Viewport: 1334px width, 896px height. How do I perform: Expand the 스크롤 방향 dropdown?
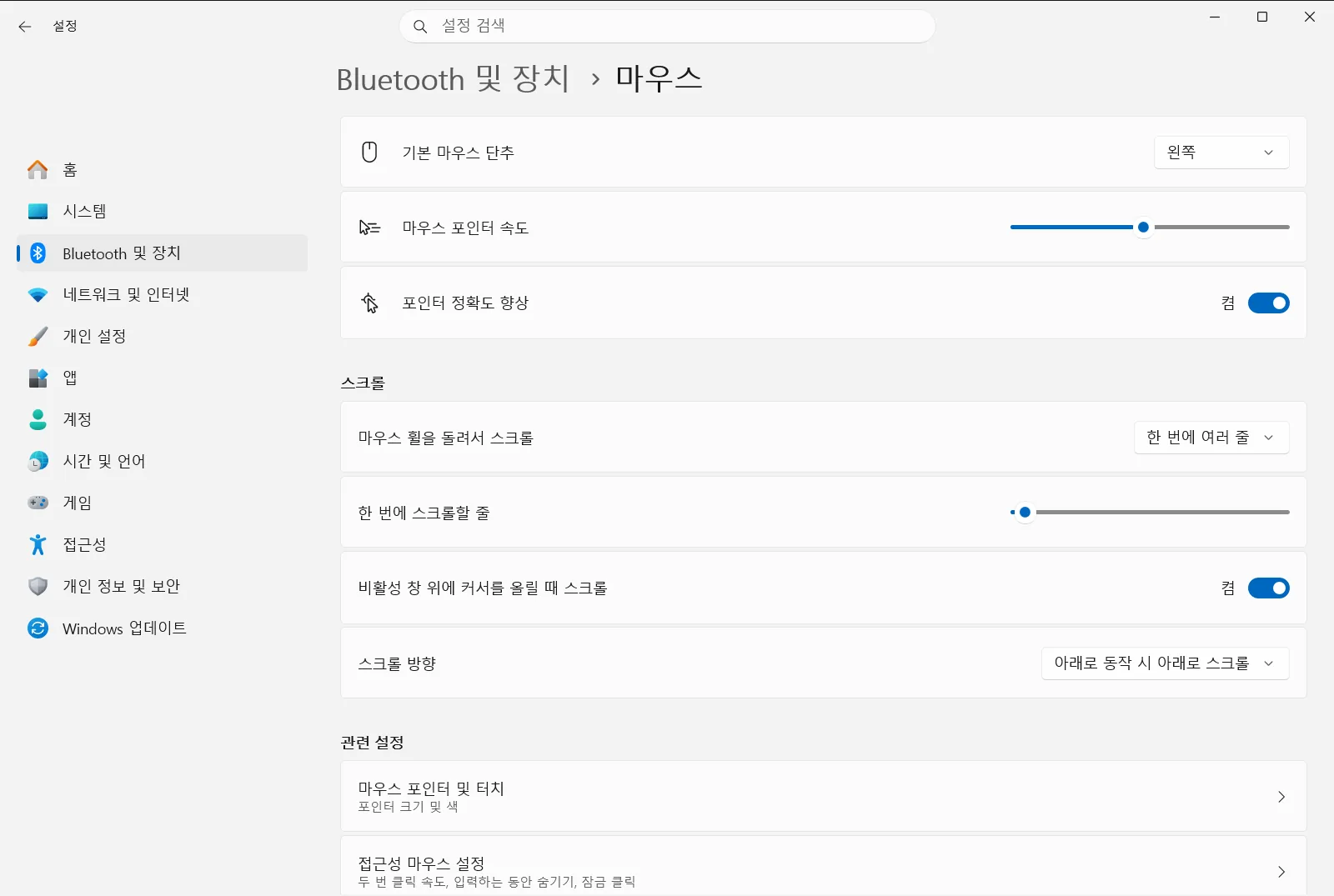coord(1165,663)
